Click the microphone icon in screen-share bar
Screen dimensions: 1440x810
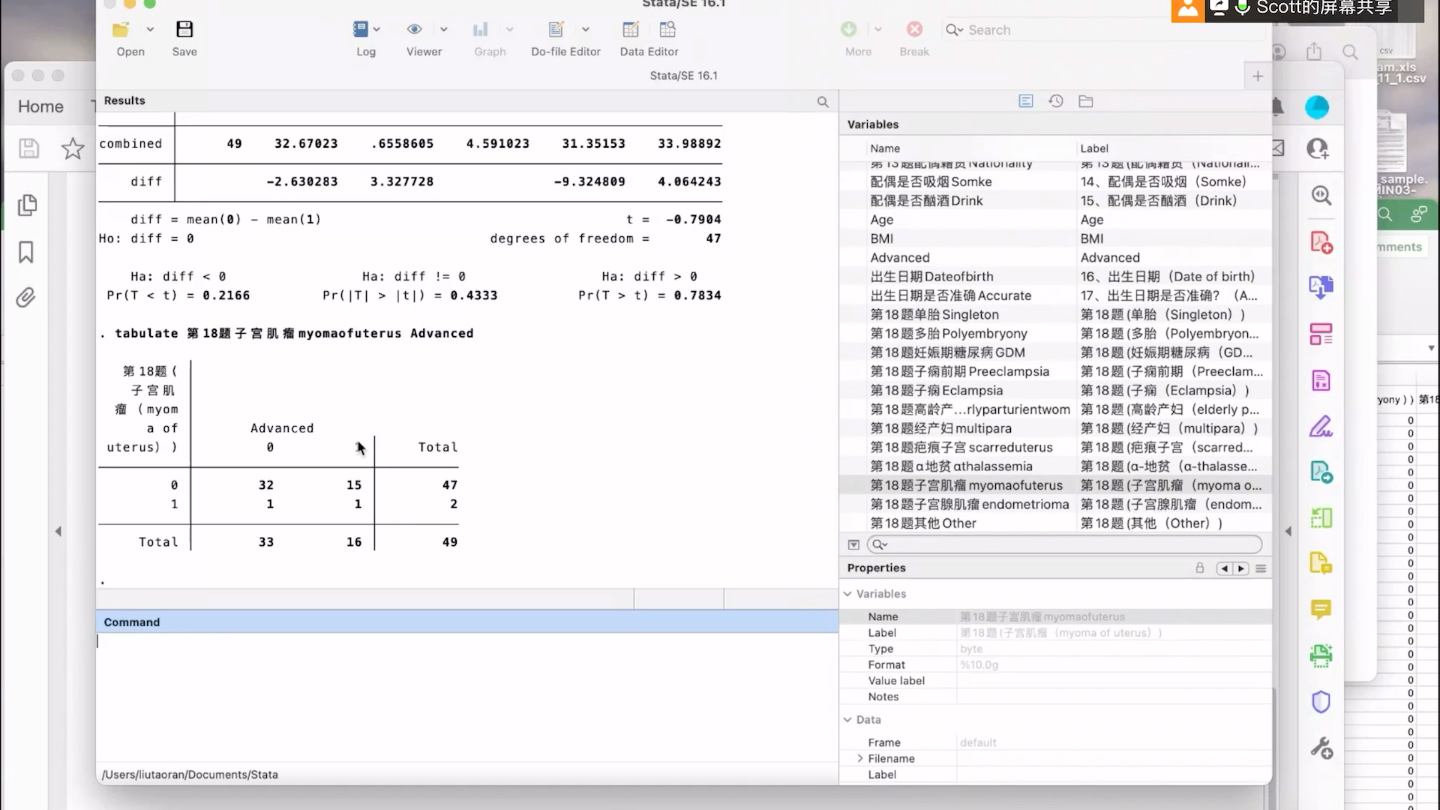tap(1242, 8)
